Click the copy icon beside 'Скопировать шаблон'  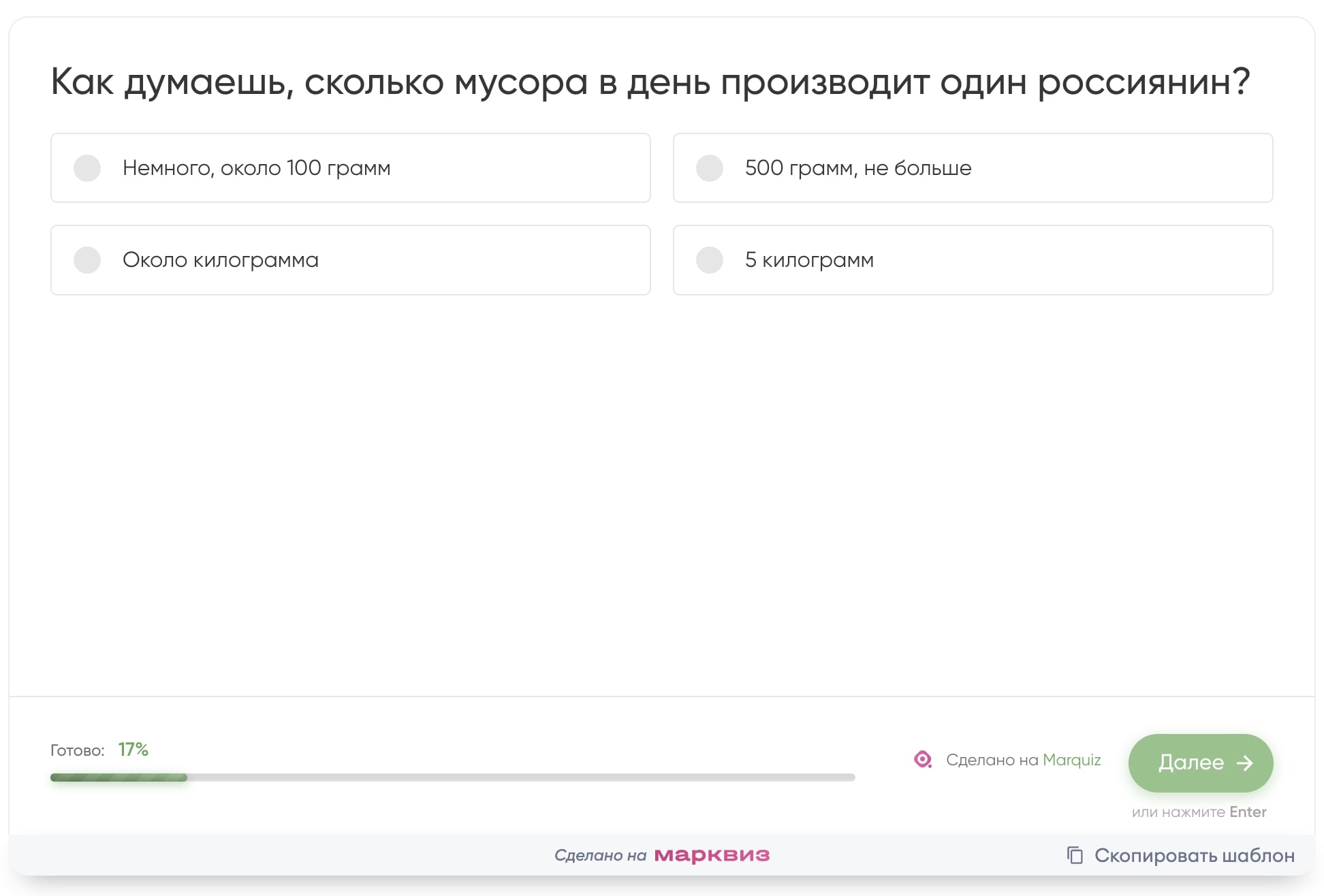pyautogui.click(x=1075, y=855)
